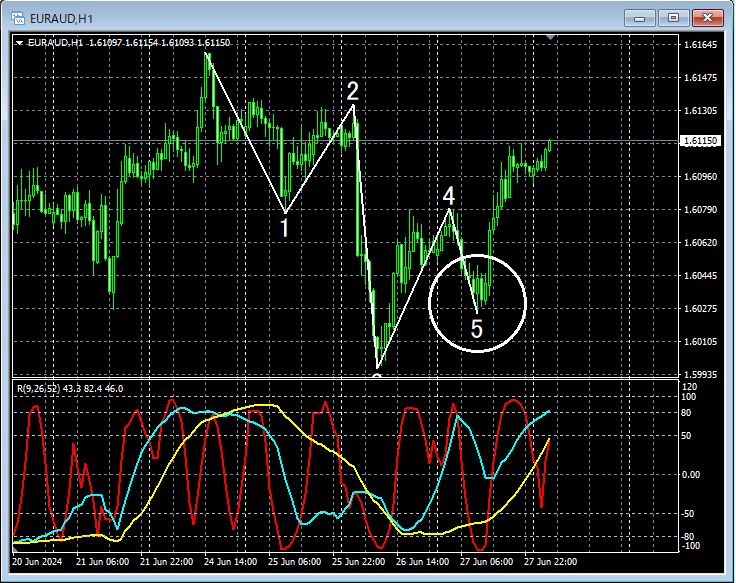Viewport: 736px width, 583px height.
Task: Click the small triangle before EURAUD,H1 label
Action: (x=20, y=43)
